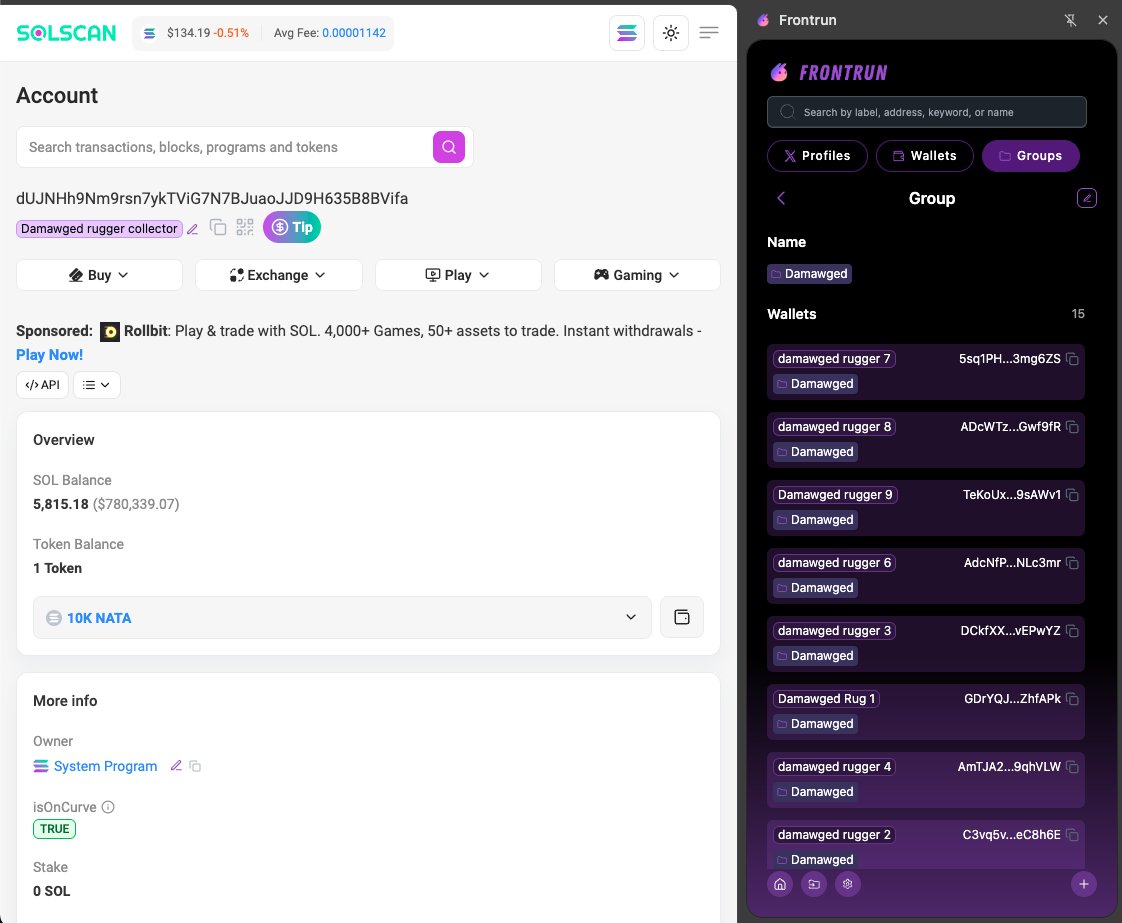The width and height of the screenshot is (1122, 923).
Task: Select the Damawged Rug 1 label
Action: [826, 699]
